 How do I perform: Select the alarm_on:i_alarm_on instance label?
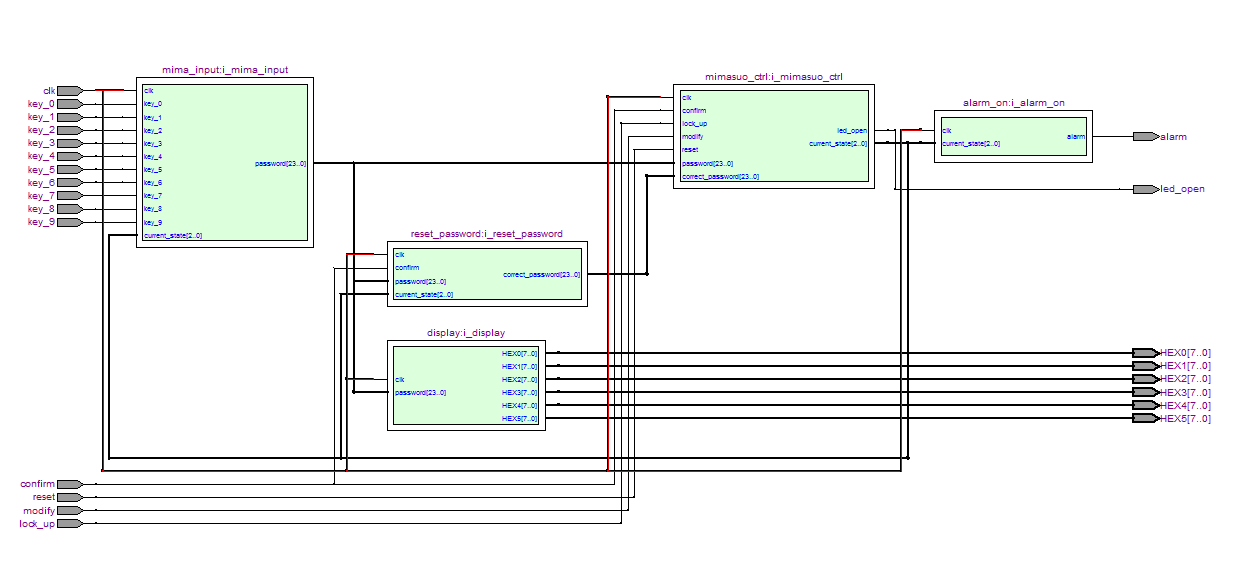(1013, 103)
